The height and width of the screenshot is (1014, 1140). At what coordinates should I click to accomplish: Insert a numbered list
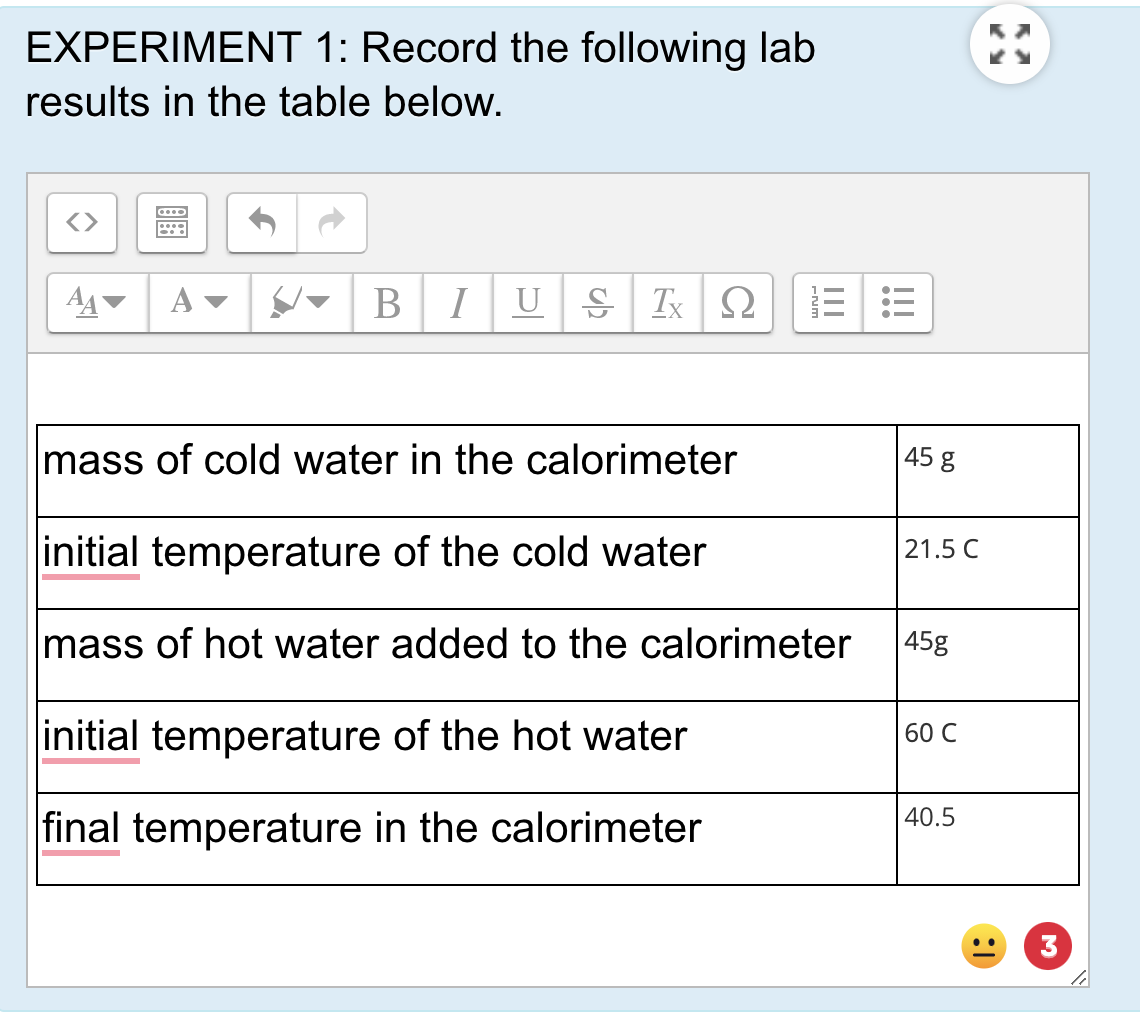click(828, 302)
